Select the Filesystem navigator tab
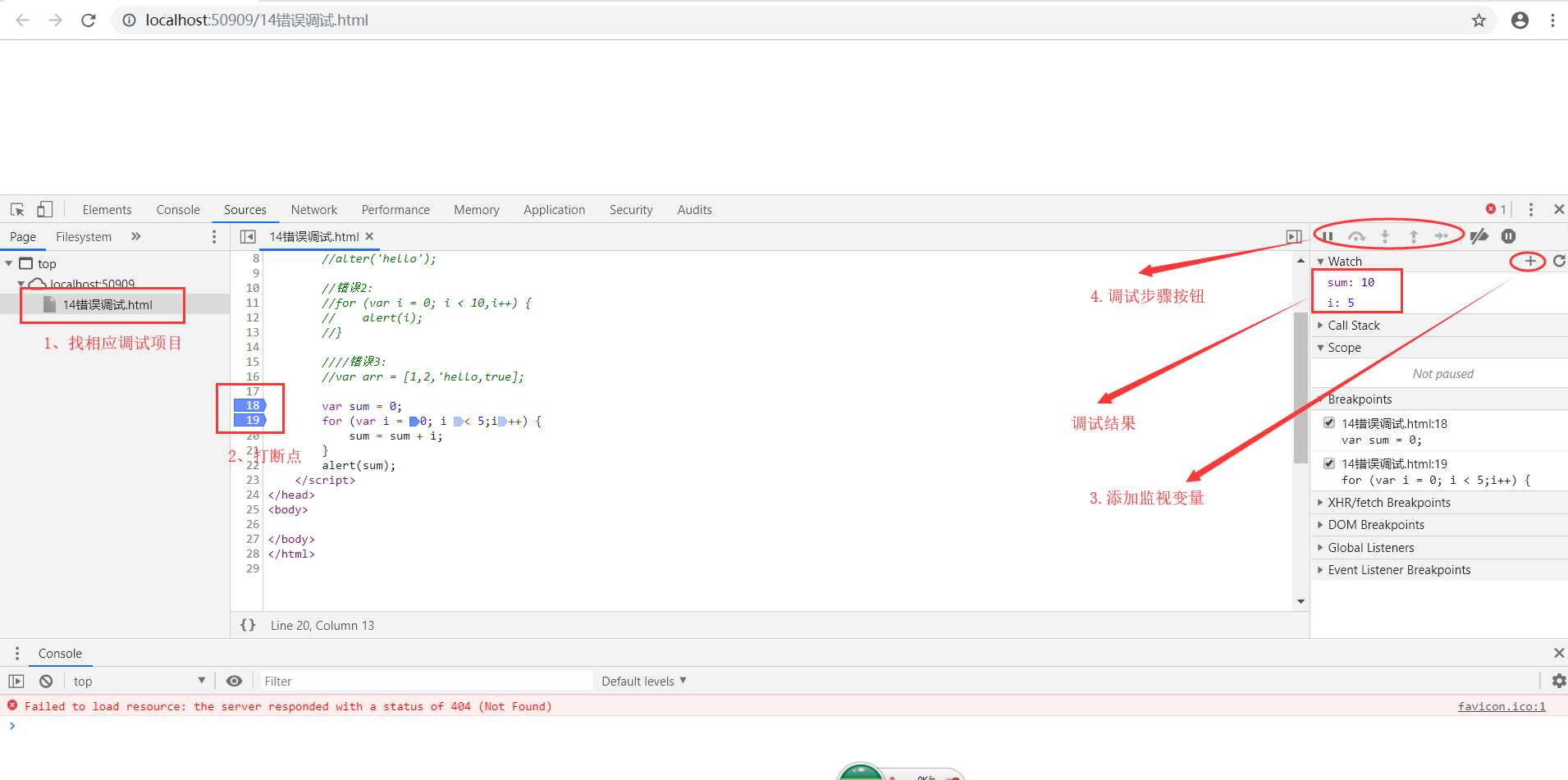This screenshot has width=1568, height=780. click(x=84, y=236)
